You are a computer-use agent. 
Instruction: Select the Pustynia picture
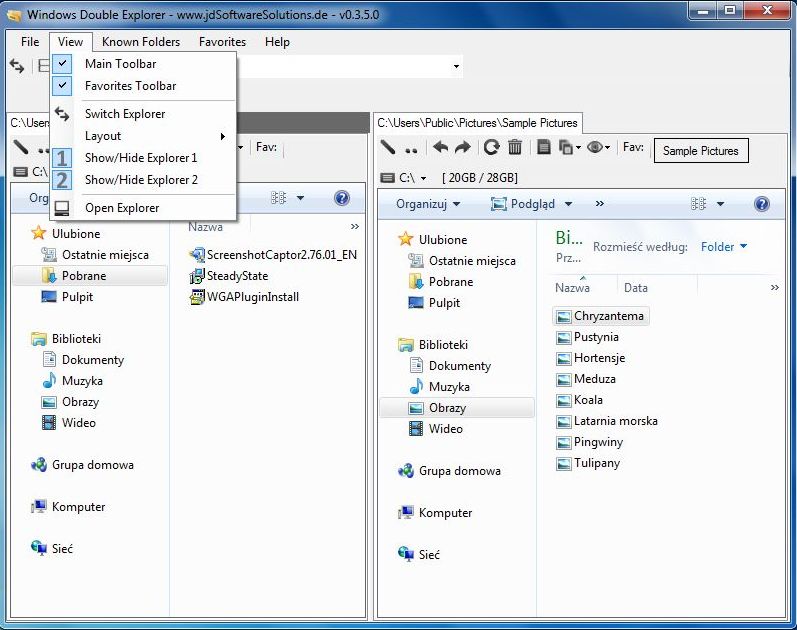(x=588, y=337)
